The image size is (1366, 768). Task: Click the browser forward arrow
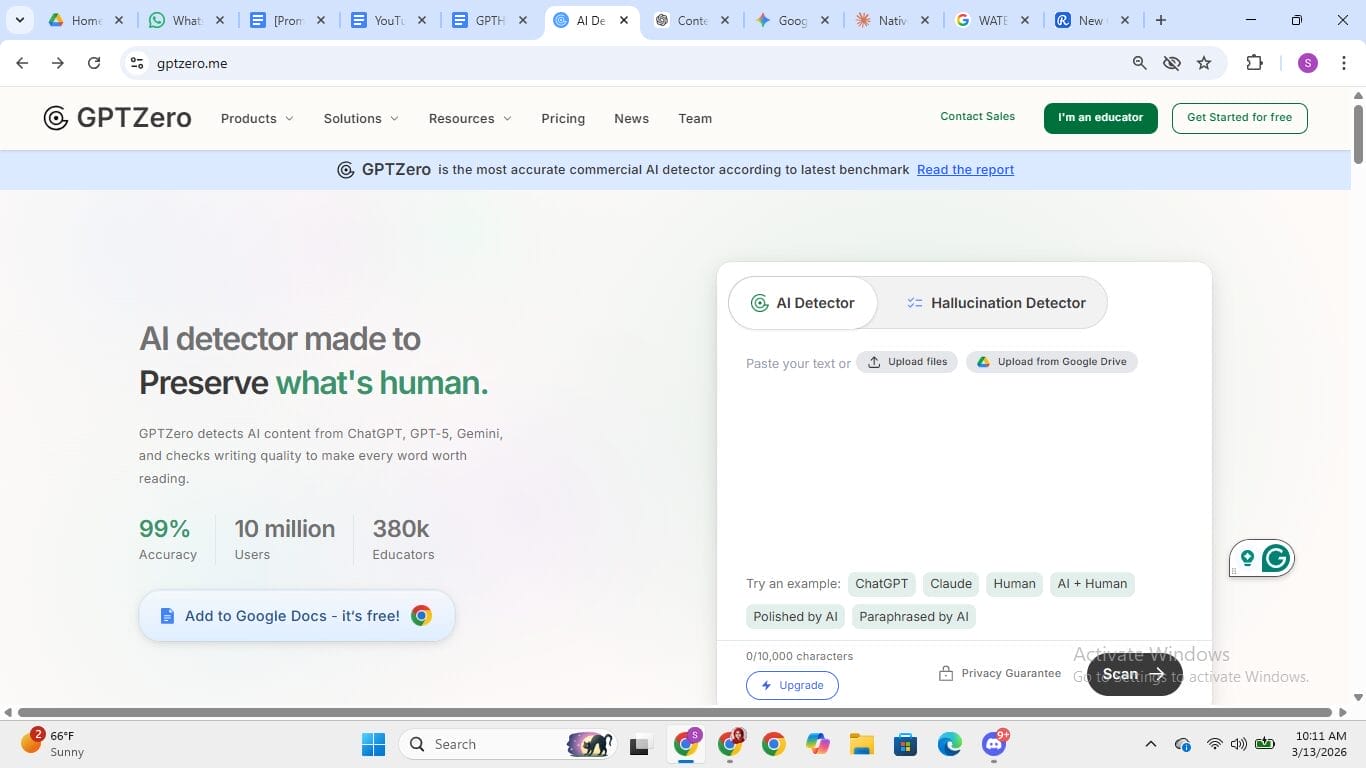[58, 63]
